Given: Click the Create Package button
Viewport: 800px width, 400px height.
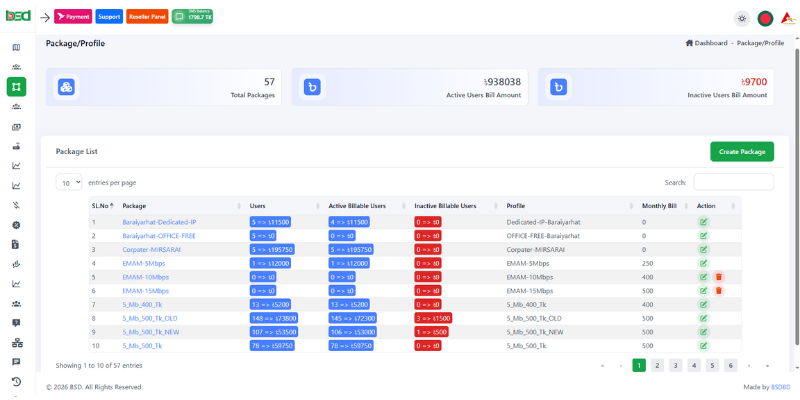Looking at the screenshot, I should (x=741, y=151).
